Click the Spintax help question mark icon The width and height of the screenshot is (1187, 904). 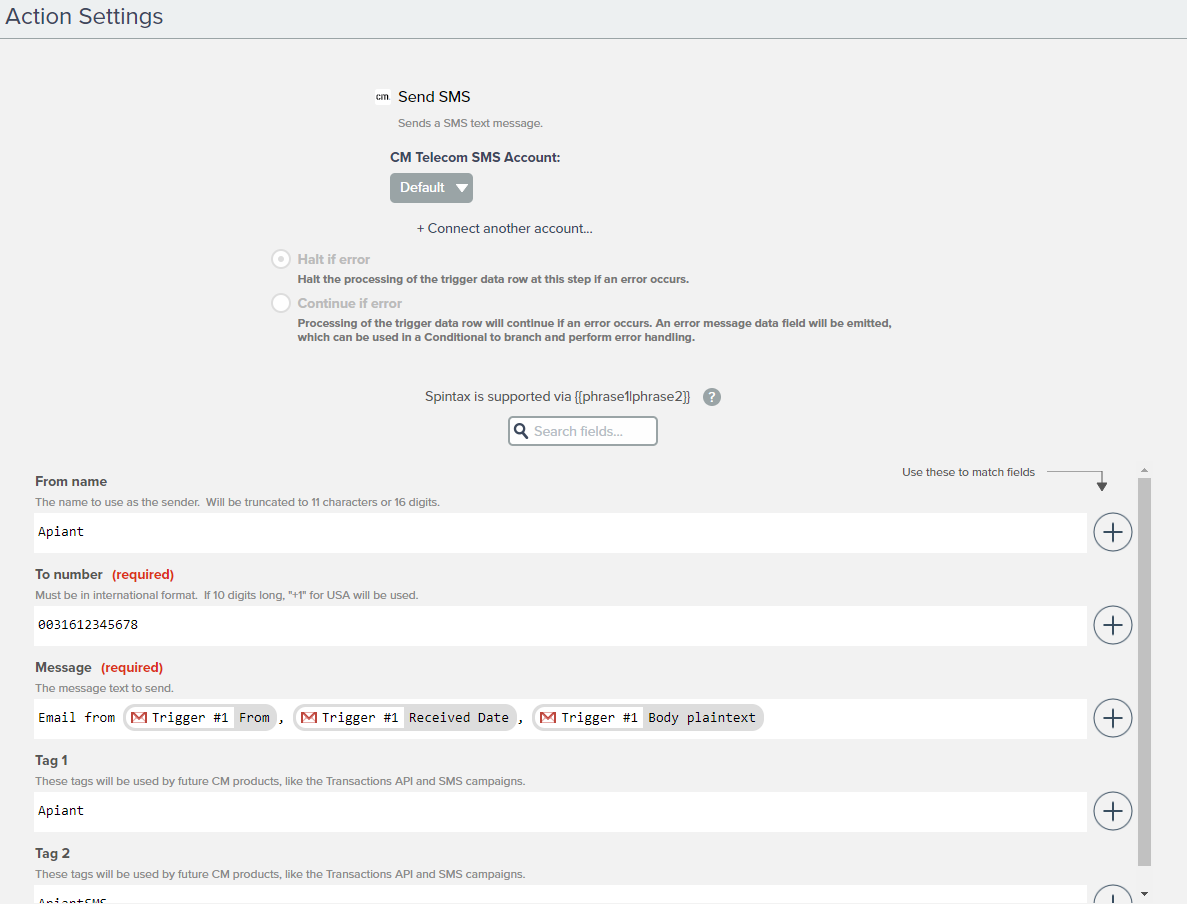coord(711,397)
